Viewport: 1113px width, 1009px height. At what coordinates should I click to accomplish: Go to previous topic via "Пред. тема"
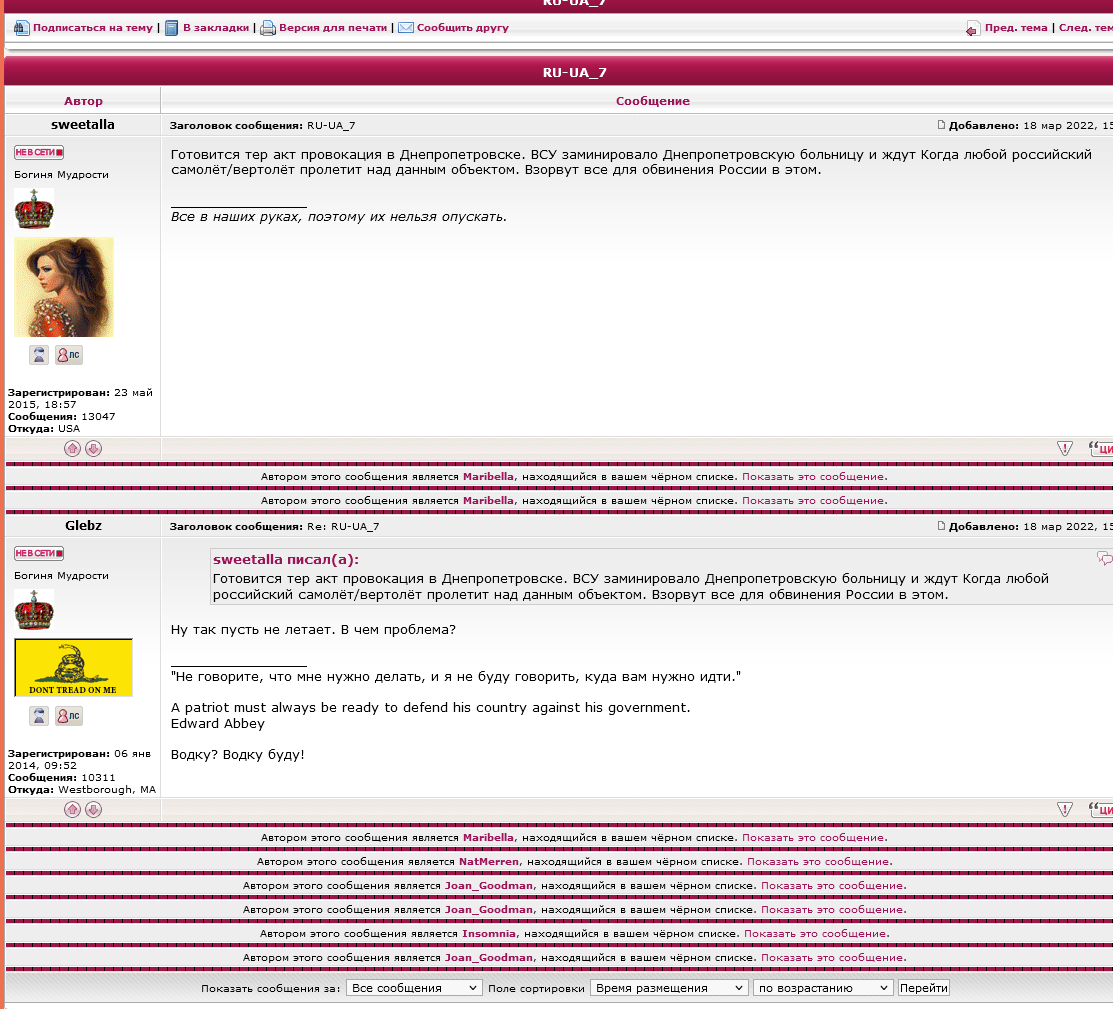pyautogui.click(x=1015, y=28)
